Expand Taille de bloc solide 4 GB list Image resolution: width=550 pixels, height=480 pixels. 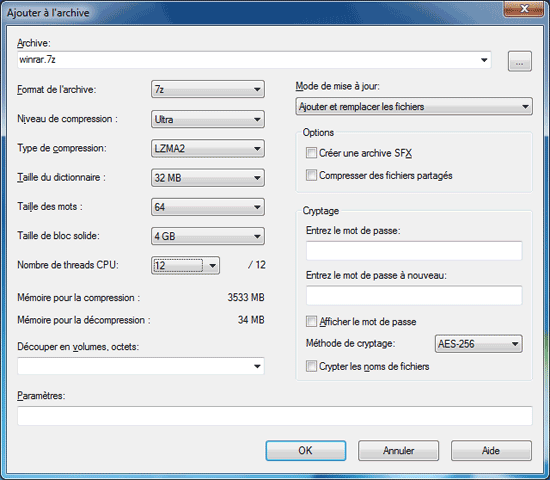pyautogui.click(x=208, y=236)
